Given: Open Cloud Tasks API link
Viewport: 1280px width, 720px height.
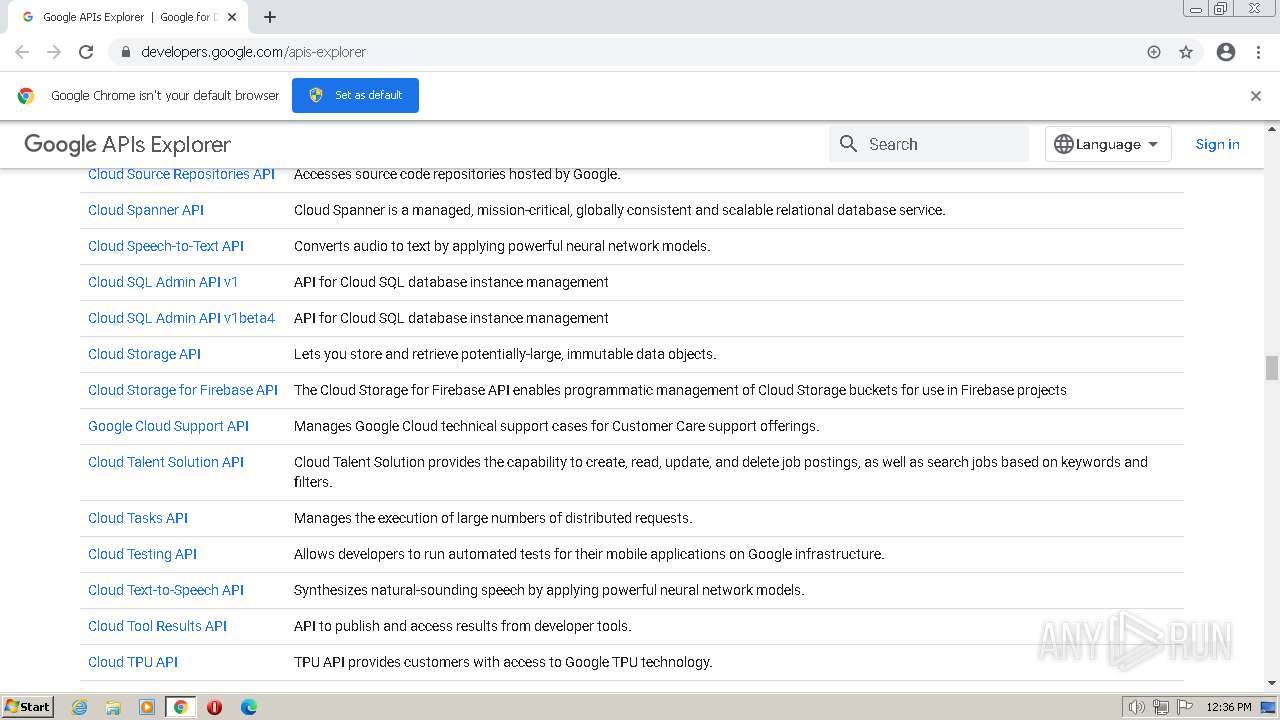Looking at the screenshot, I should (x=138, y=518).
